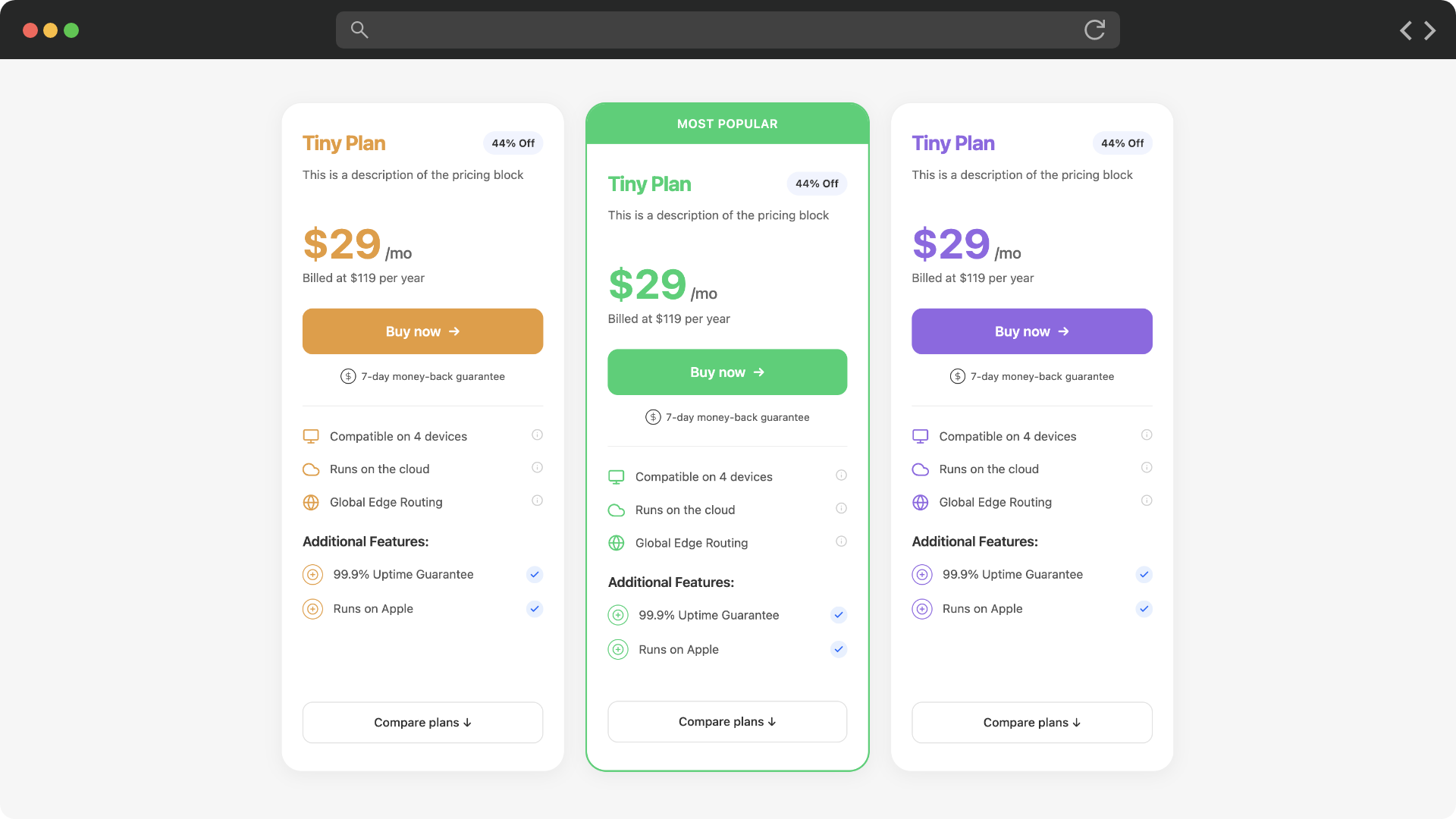This screenshot has height=819, width=1456.
Task: Expand 'Compare plans' in the Most Popular card
Action: pyautogui.click(x=726, y=721)
